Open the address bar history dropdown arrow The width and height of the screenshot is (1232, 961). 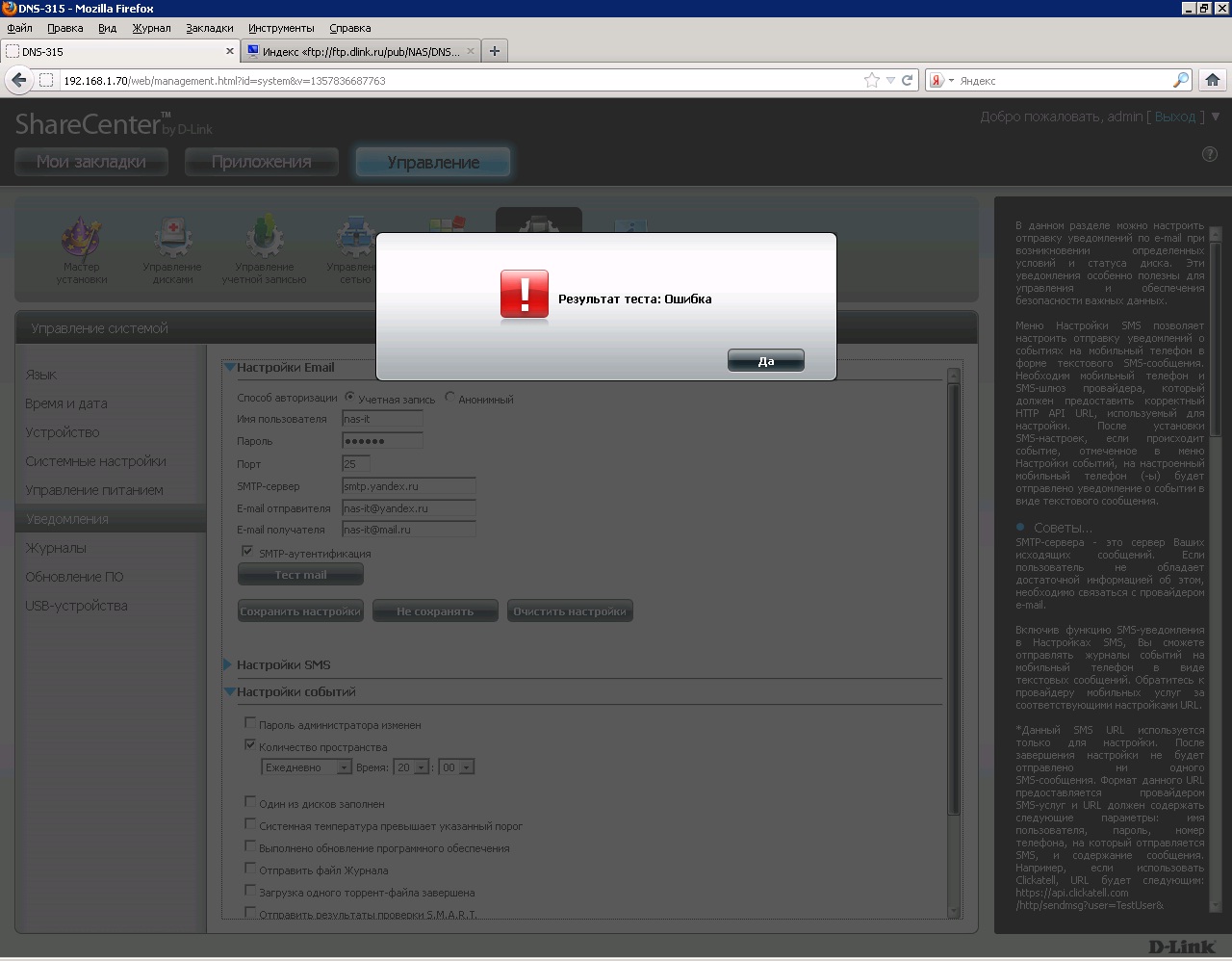tap(890, 81)
